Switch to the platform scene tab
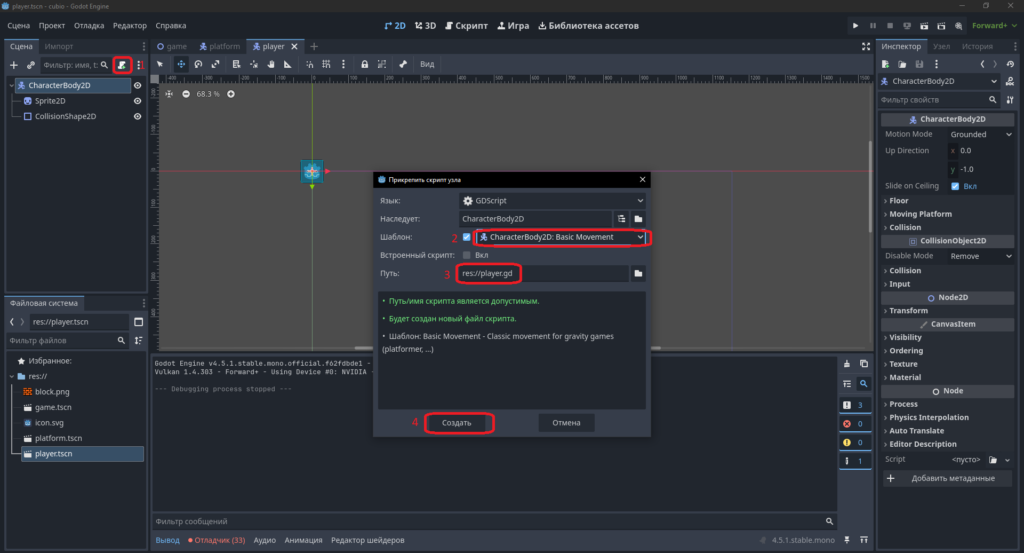Viewport: 1024px width, 553px height. 219,46
